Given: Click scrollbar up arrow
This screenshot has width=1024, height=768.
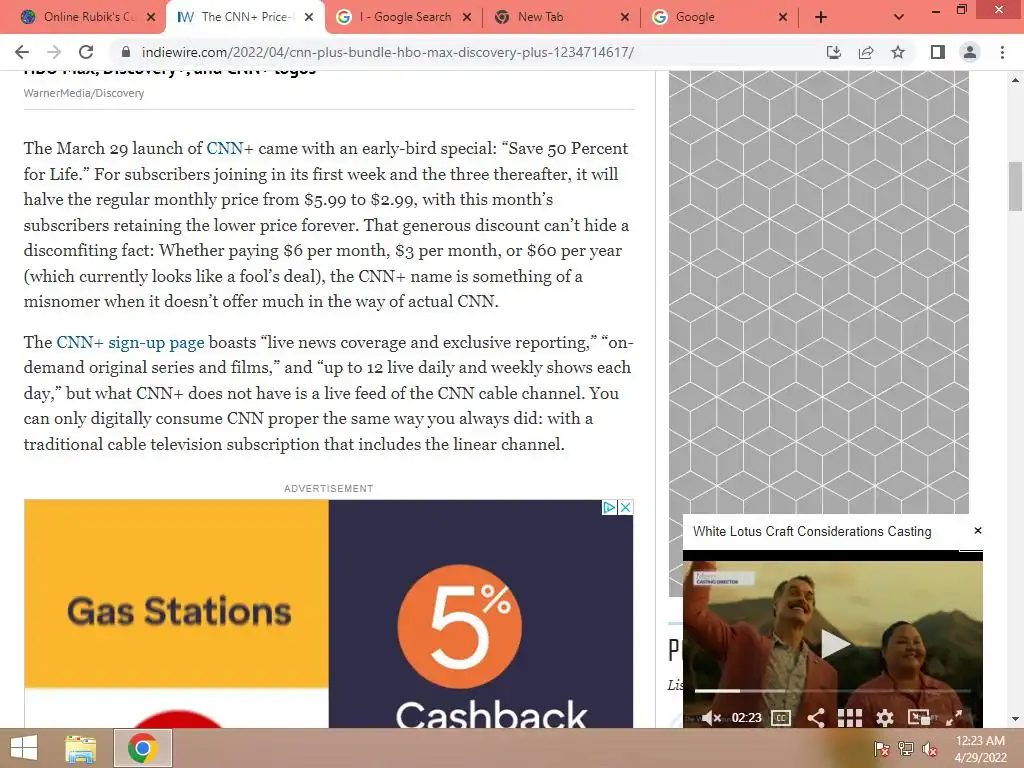Looking at the screenshot, I should coord(1015,80).
